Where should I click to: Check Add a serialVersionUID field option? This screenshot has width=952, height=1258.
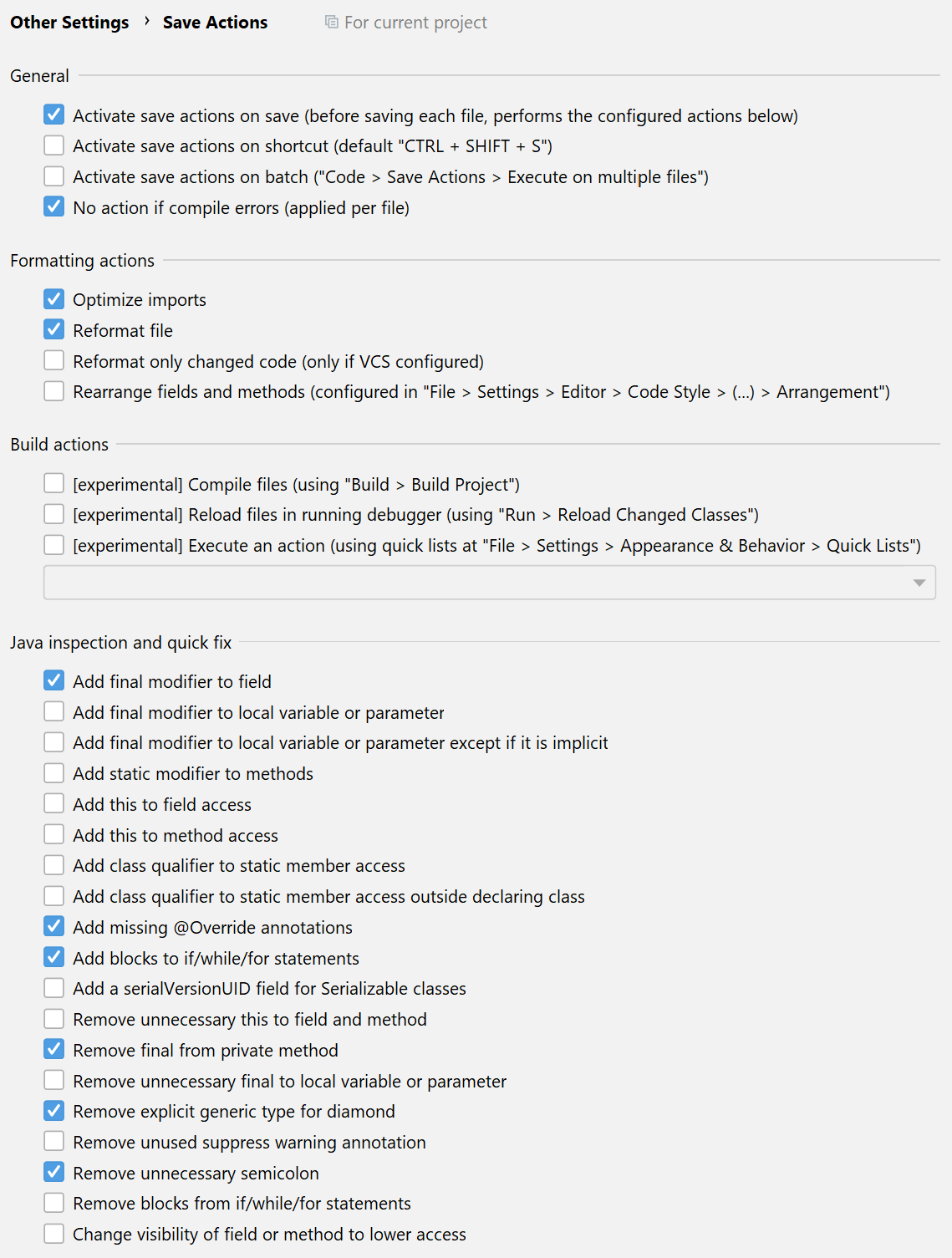pyautogui.click(x=54, y=988)
